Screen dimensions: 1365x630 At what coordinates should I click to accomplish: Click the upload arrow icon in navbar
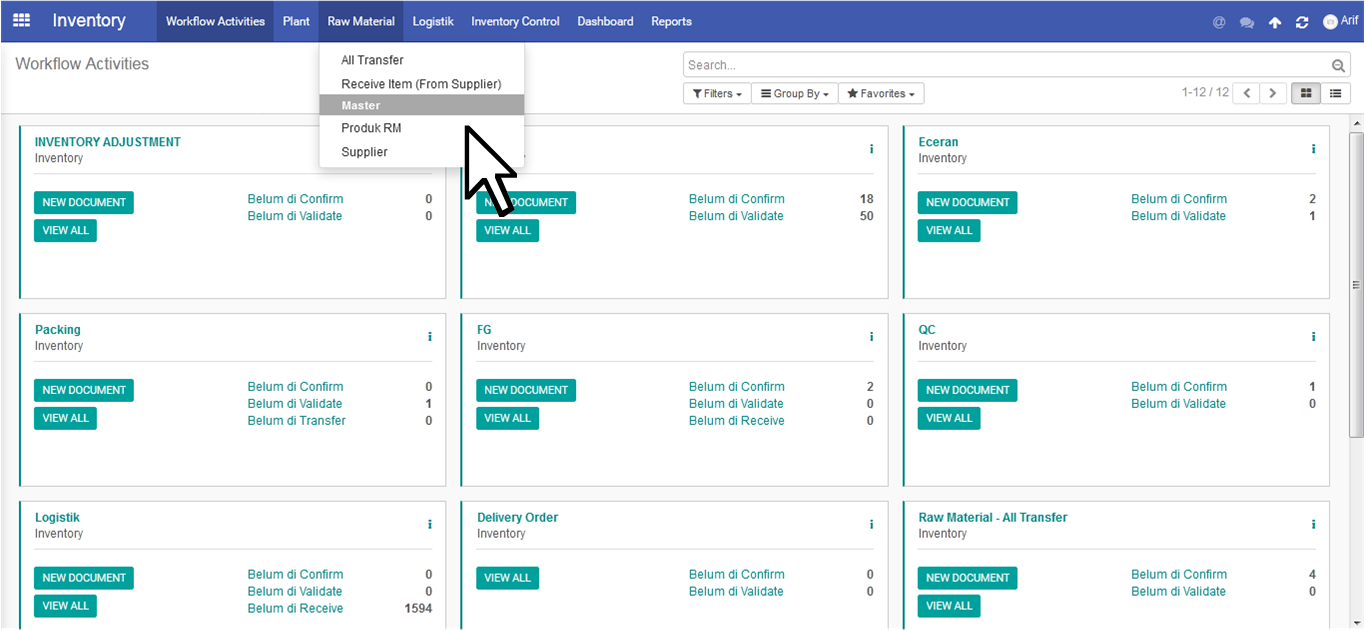tap(1274, 22)
